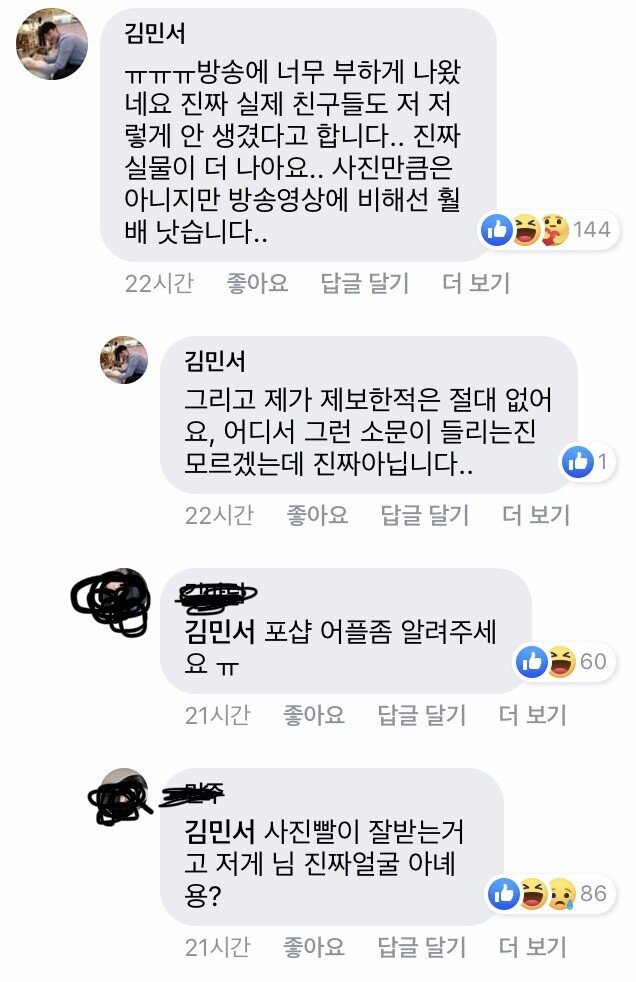Click 답글 달기 under the top comment
Viewport: 636px width, 982px height.
click(x=365, y=283)
